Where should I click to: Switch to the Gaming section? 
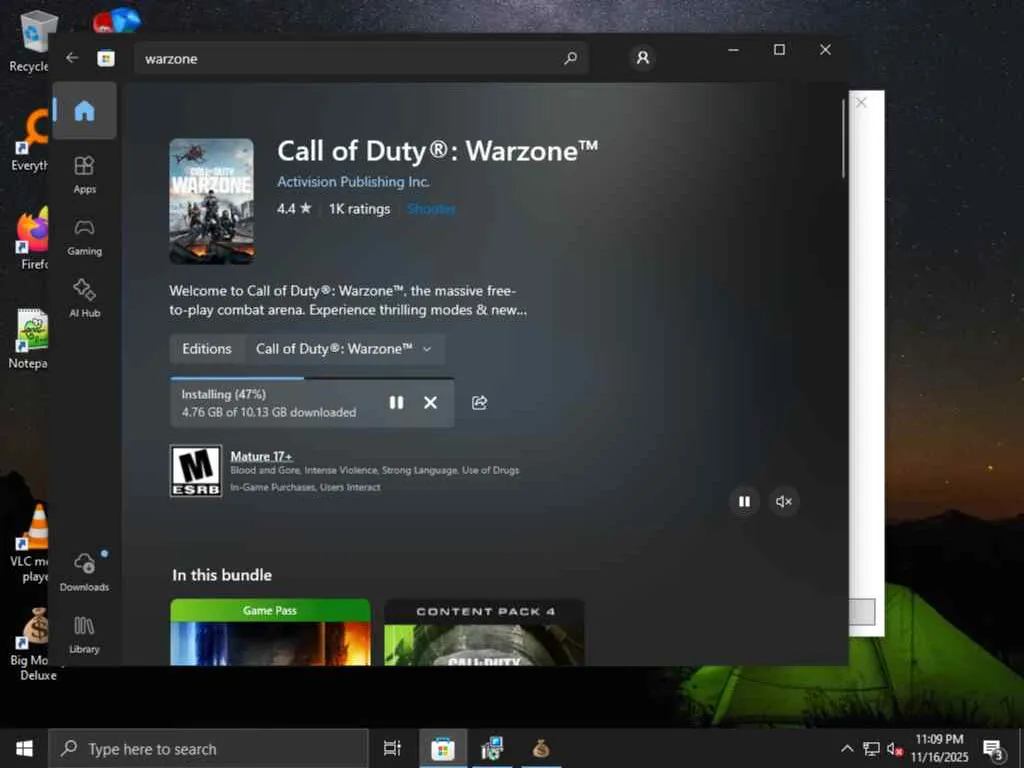point(84,238)
